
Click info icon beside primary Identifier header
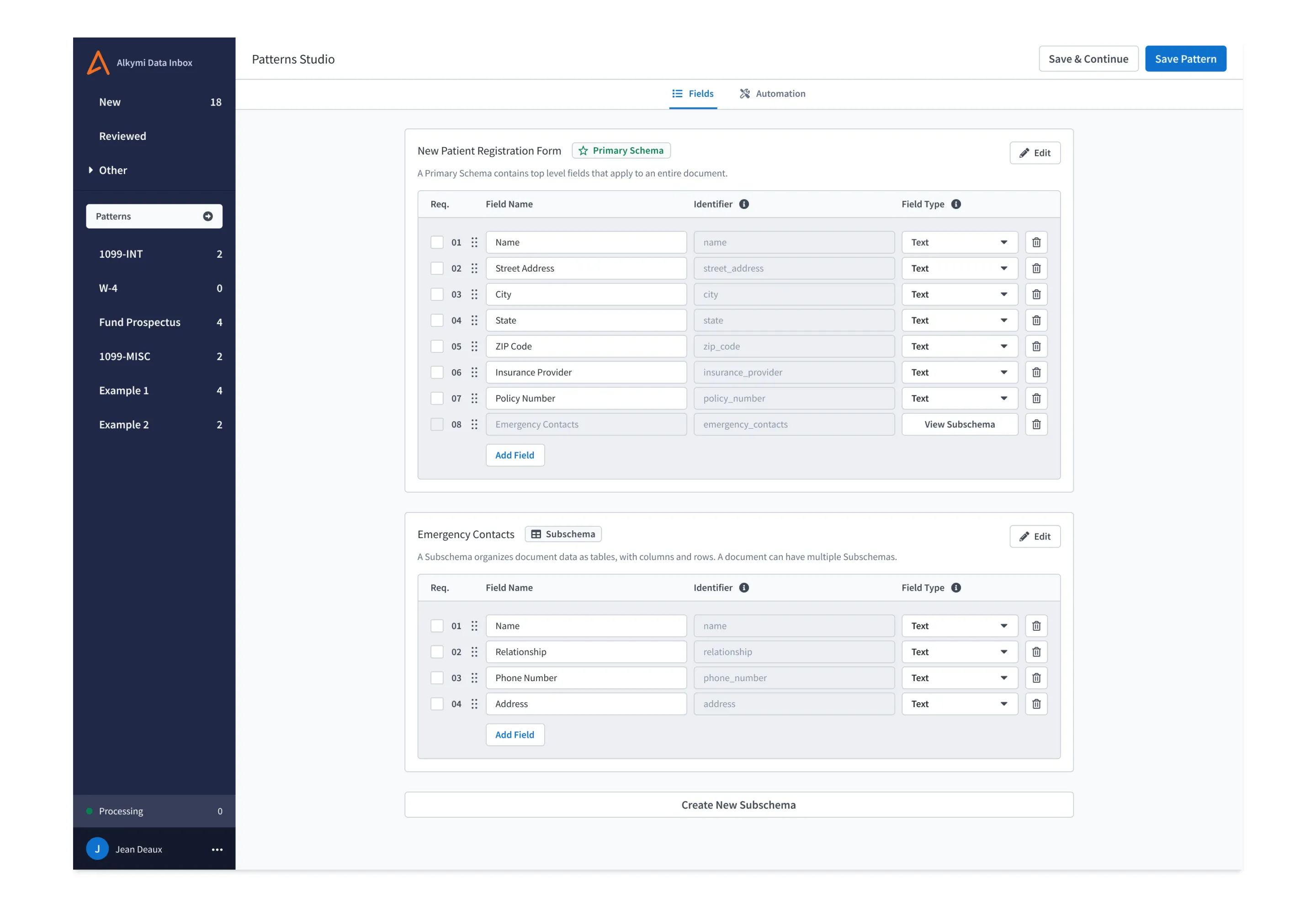[743, 204]
